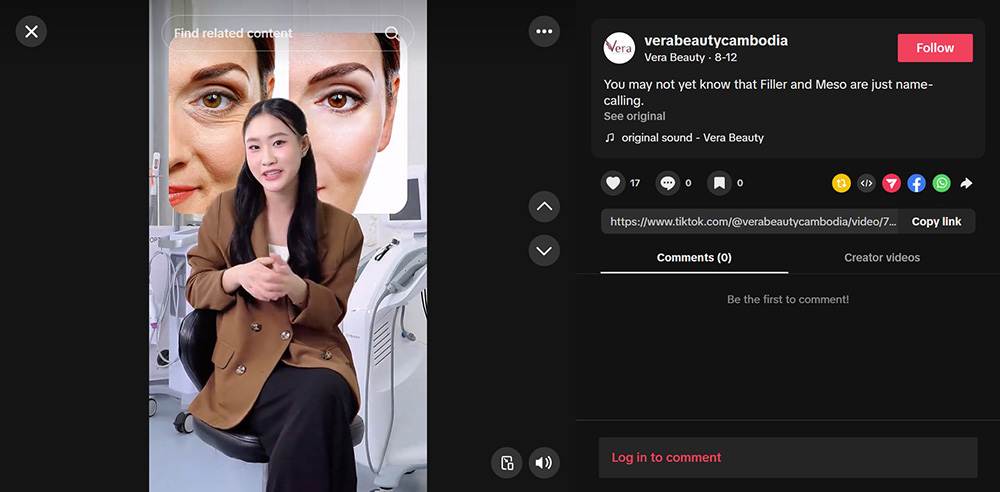The height and width of the screenshot is (492, 1000).
Task: Click the red send to friends icon
Action: click(x=891, y=183)
